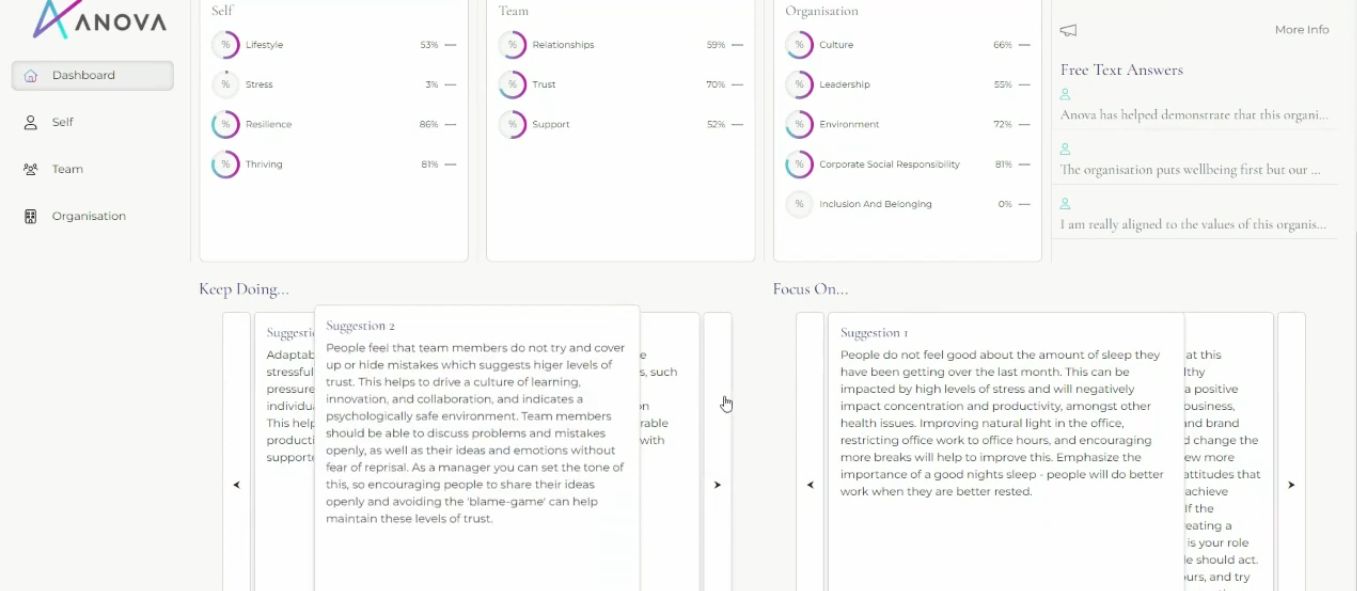Expand the Stress row dash toggle
Image resolution: width=1357 pixels, height=591 pixels.
[450, 85]
